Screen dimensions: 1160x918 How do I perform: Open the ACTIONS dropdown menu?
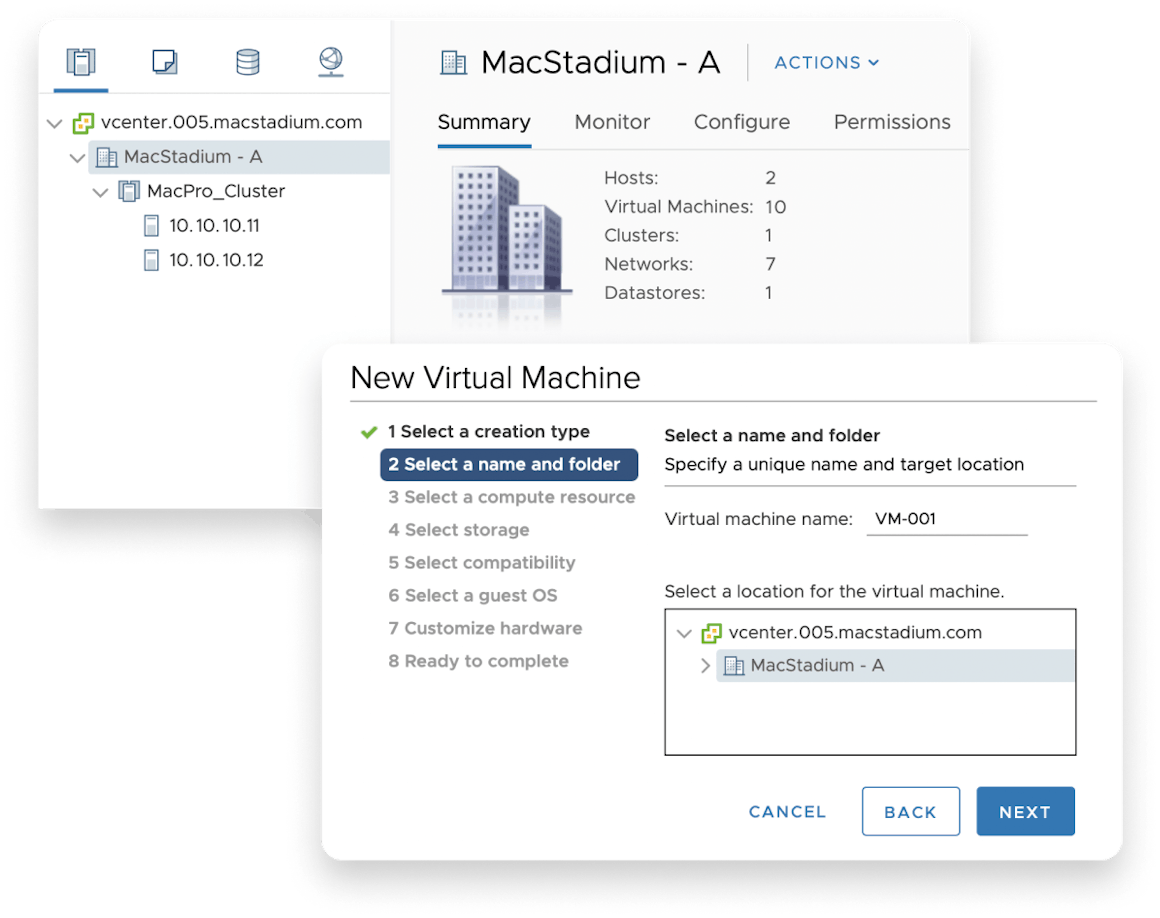[x=826, y=63]
